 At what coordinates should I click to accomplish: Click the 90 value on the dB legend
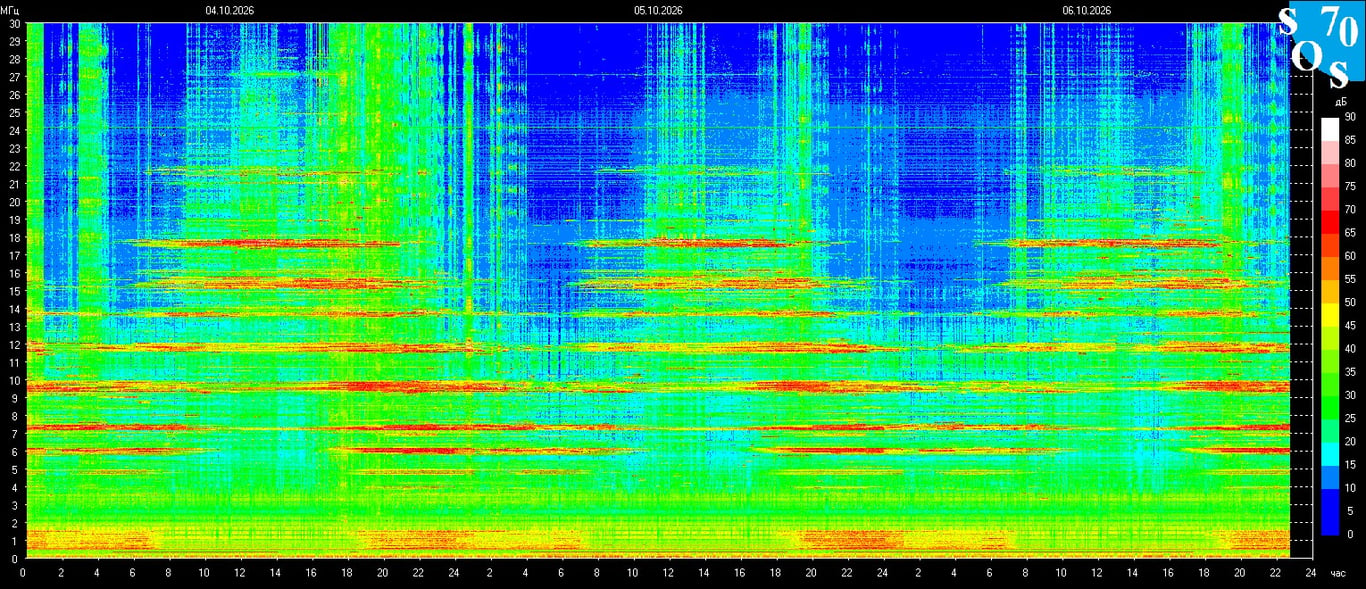coord(1350,117)
